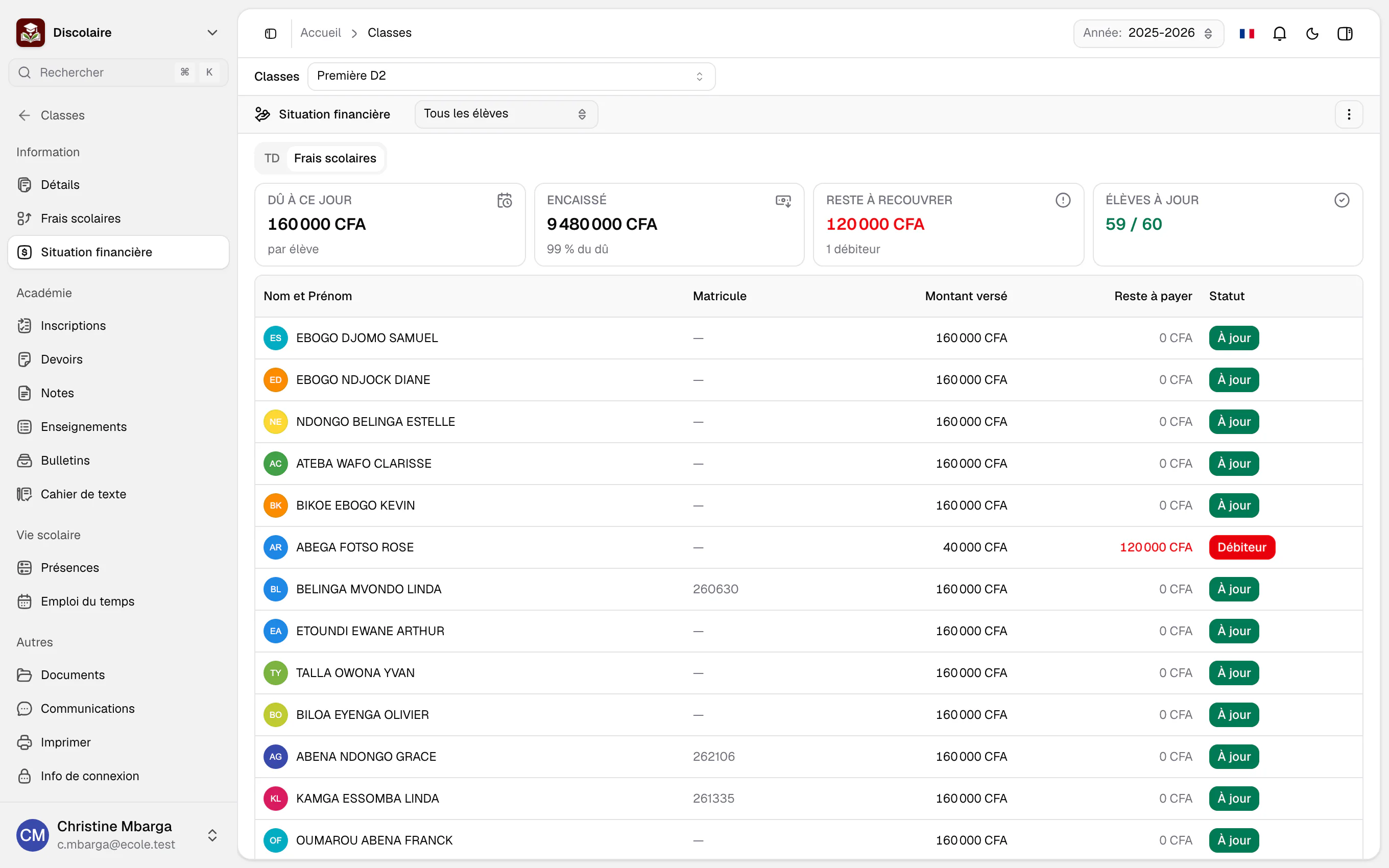Screen dimensions: 1389x868
Task: Click the À jour badge for KAMGA ESSOMBA LINDA
Action: [x=1234, y=799]
